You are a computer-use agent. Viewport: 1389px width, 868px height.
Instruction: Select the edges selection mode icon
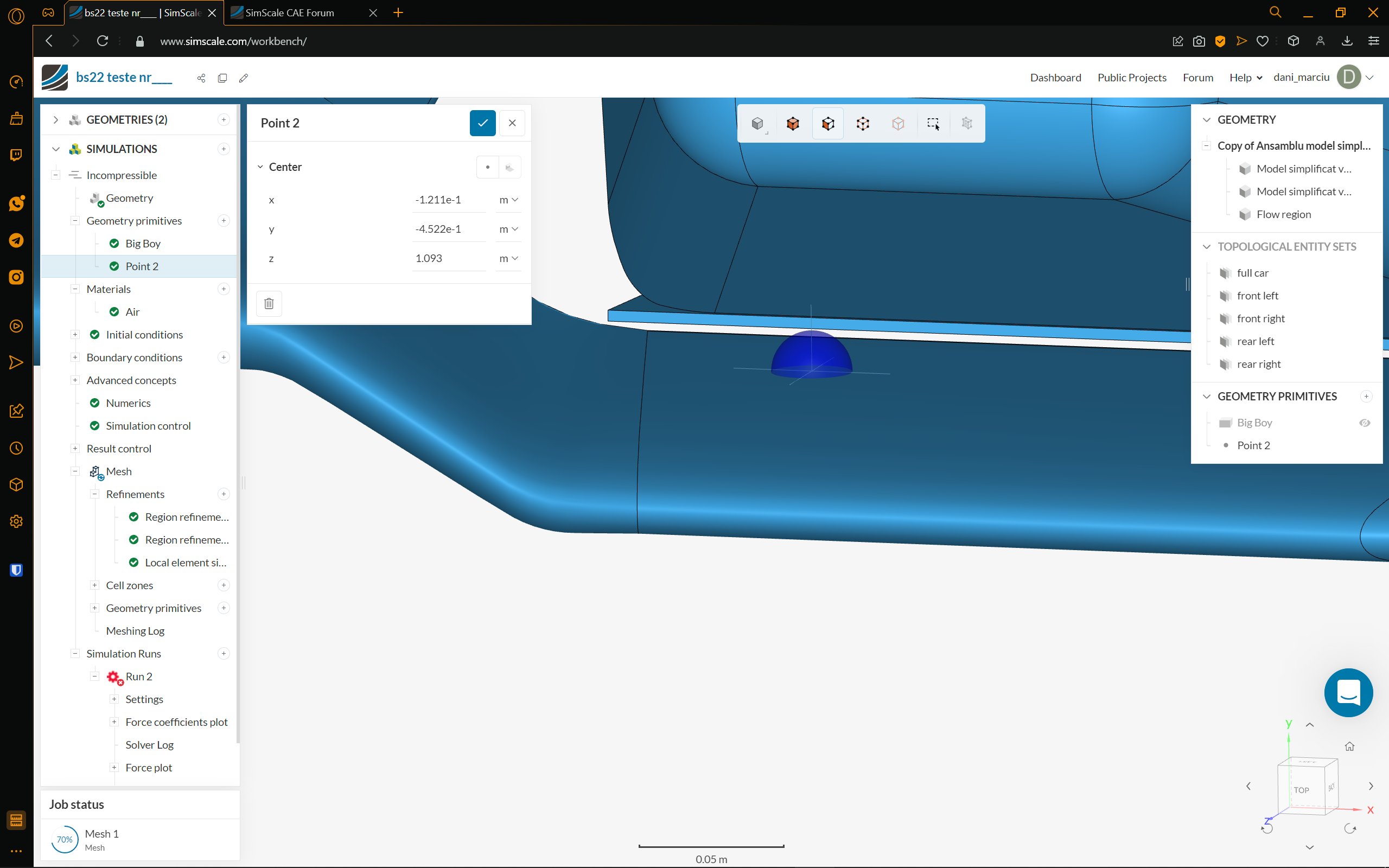[863, 123]
